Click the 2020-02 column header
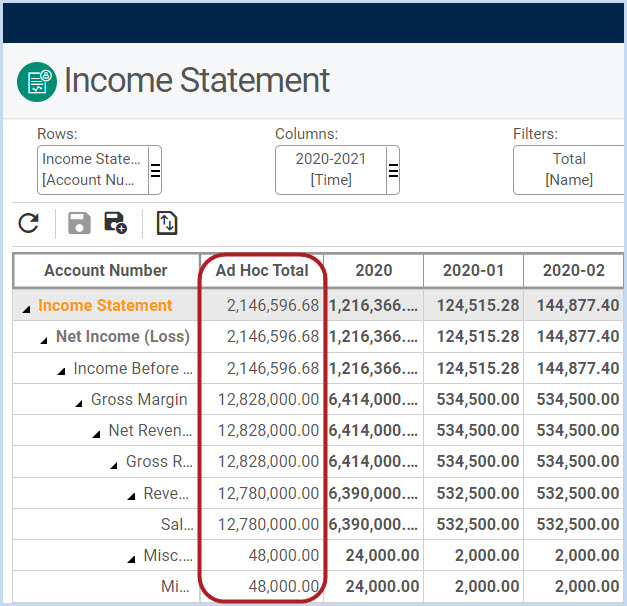Viewport: 627px width, 606px height. click(x=573, y=270)
